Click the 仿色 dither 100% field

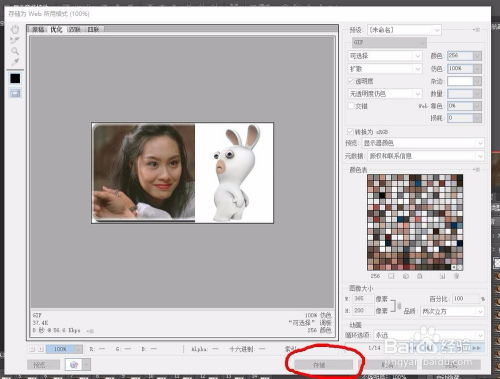pyautogui.click(x=460, y=68)
